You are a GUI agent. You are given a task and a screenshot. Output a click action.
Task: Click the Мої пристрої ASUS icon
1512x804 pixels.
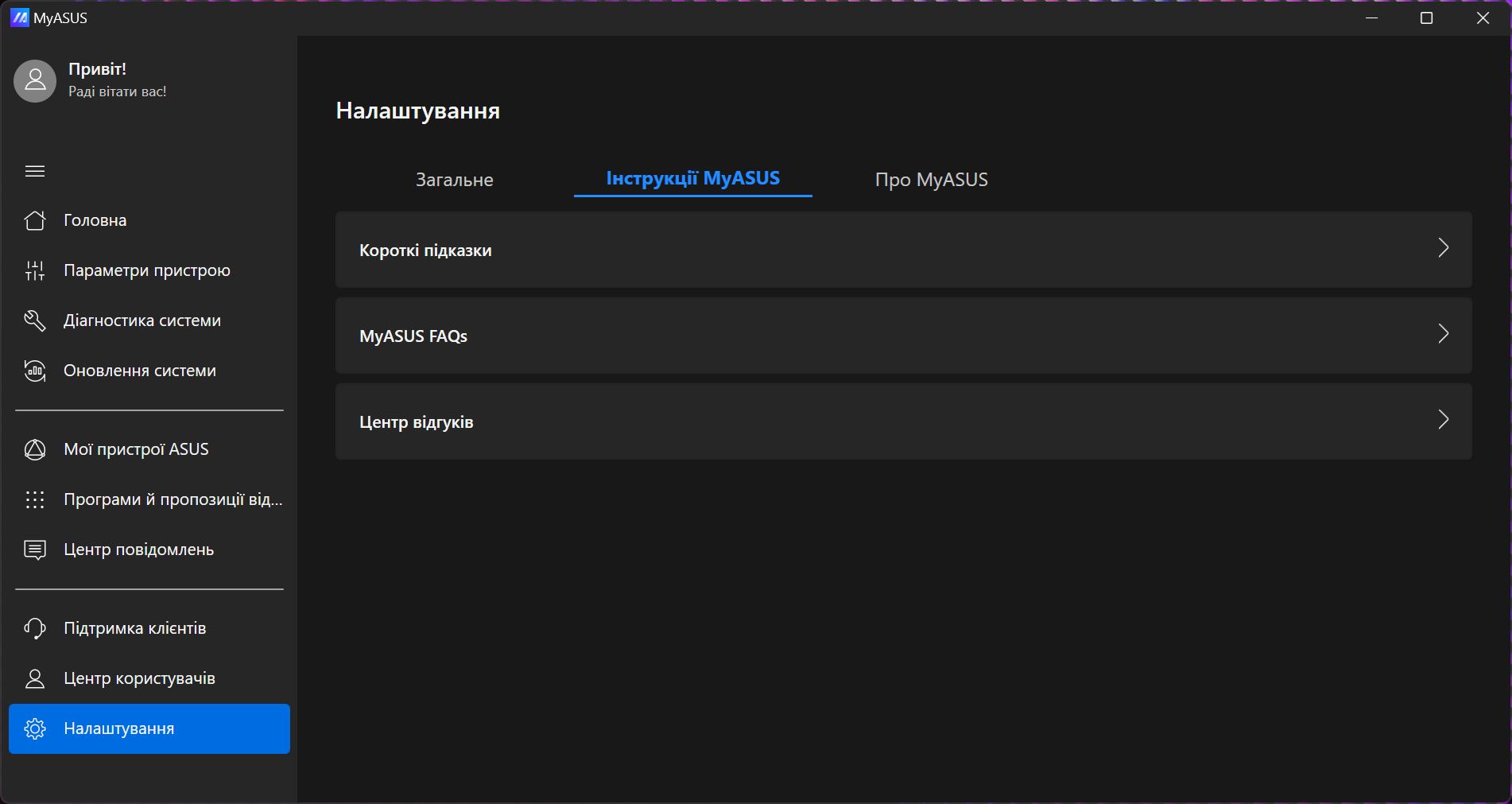click(x=35, y=449)
